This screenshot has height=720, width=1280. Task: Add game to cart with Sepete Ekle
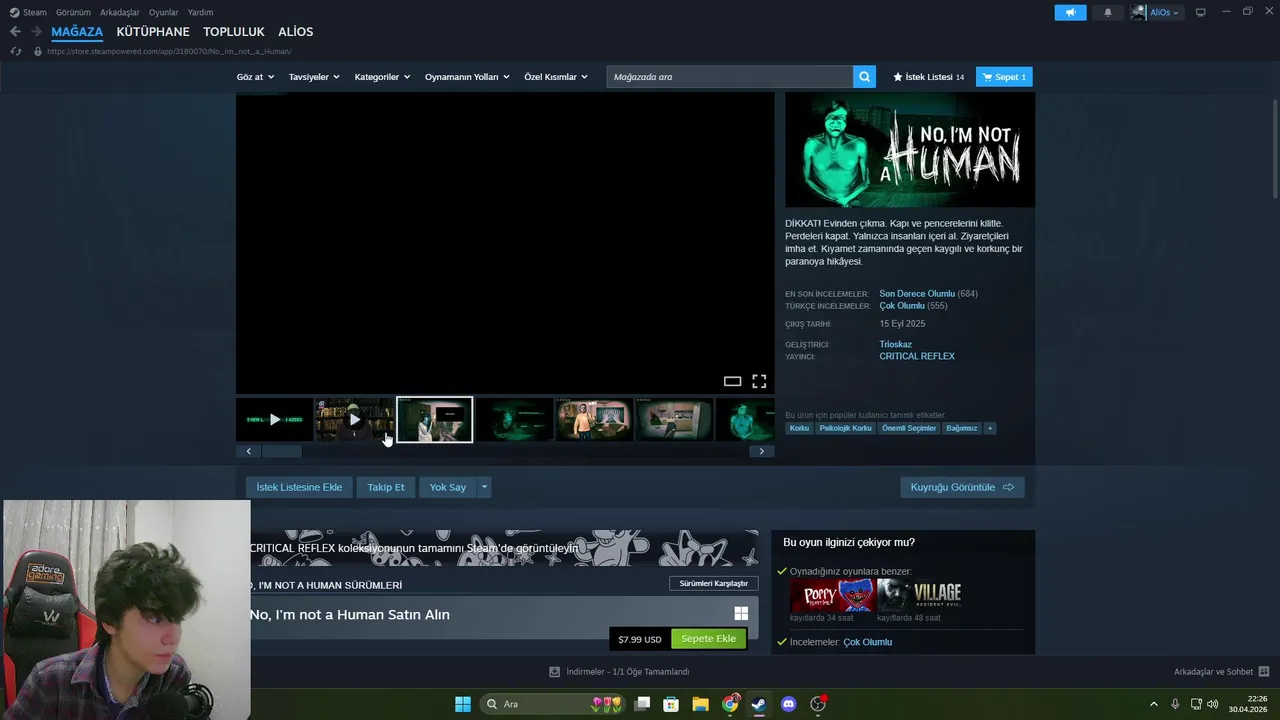[x=708, y=639]
